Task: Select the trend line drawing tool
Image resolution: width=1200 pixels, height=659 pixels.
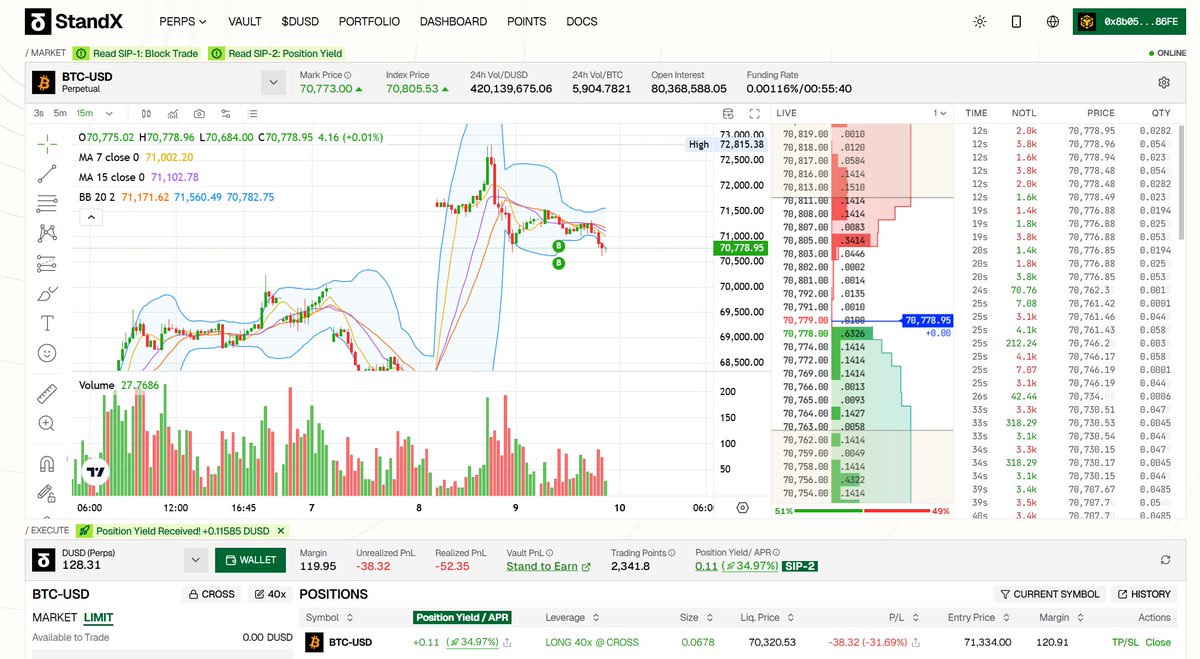Action: click(x=47, y=173)
